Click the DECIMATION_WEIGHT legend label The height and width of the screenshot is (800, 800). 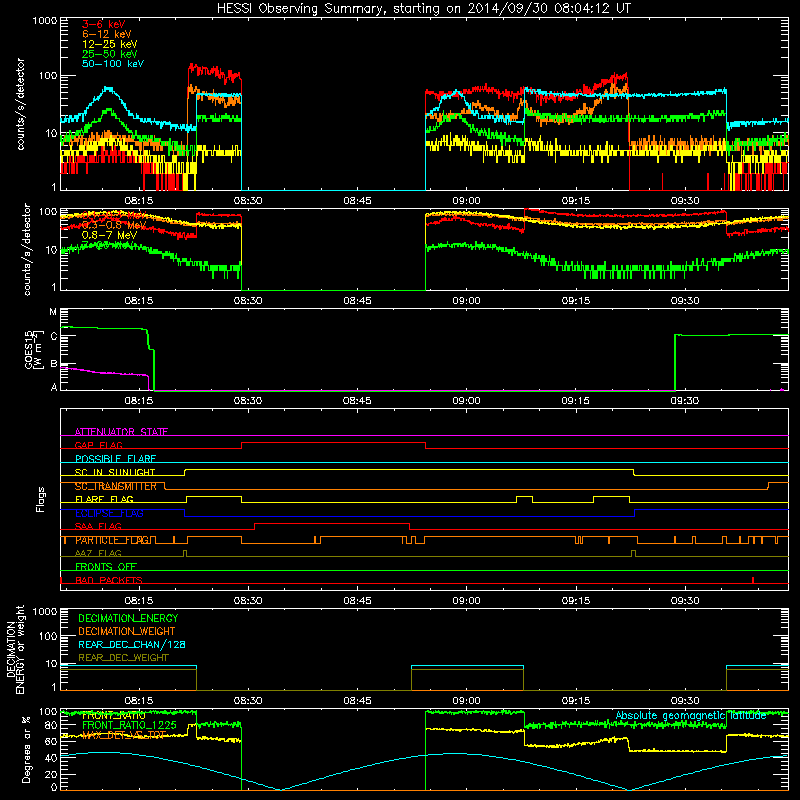(x=127, y=631)
